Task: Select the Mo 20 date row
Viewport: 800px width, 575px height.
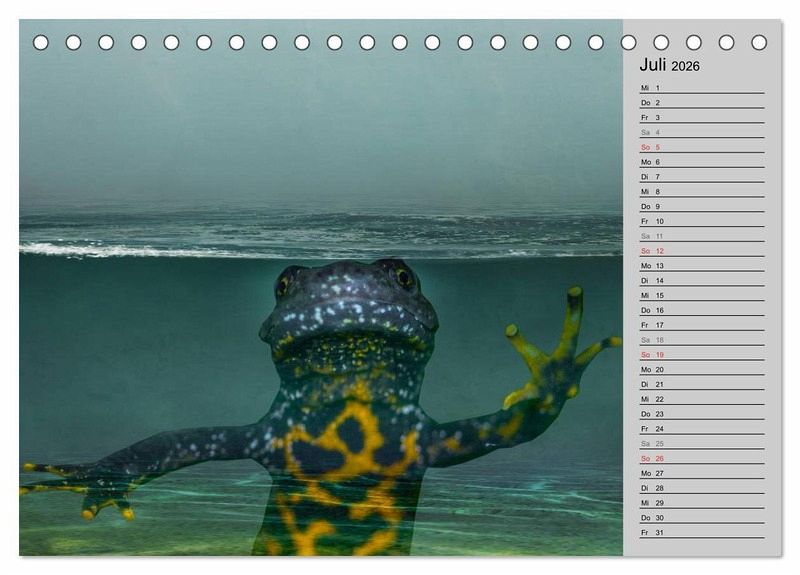Action: tap(701, 369)
